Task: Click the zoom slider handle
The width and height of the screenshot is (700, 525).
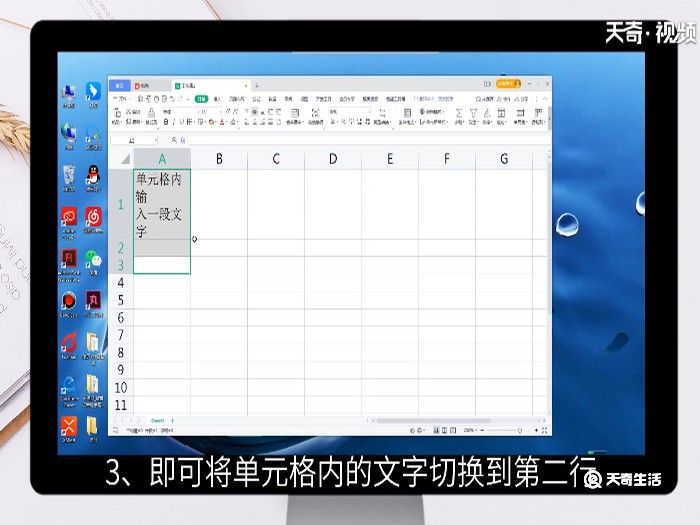Action: tap(520, 430)
